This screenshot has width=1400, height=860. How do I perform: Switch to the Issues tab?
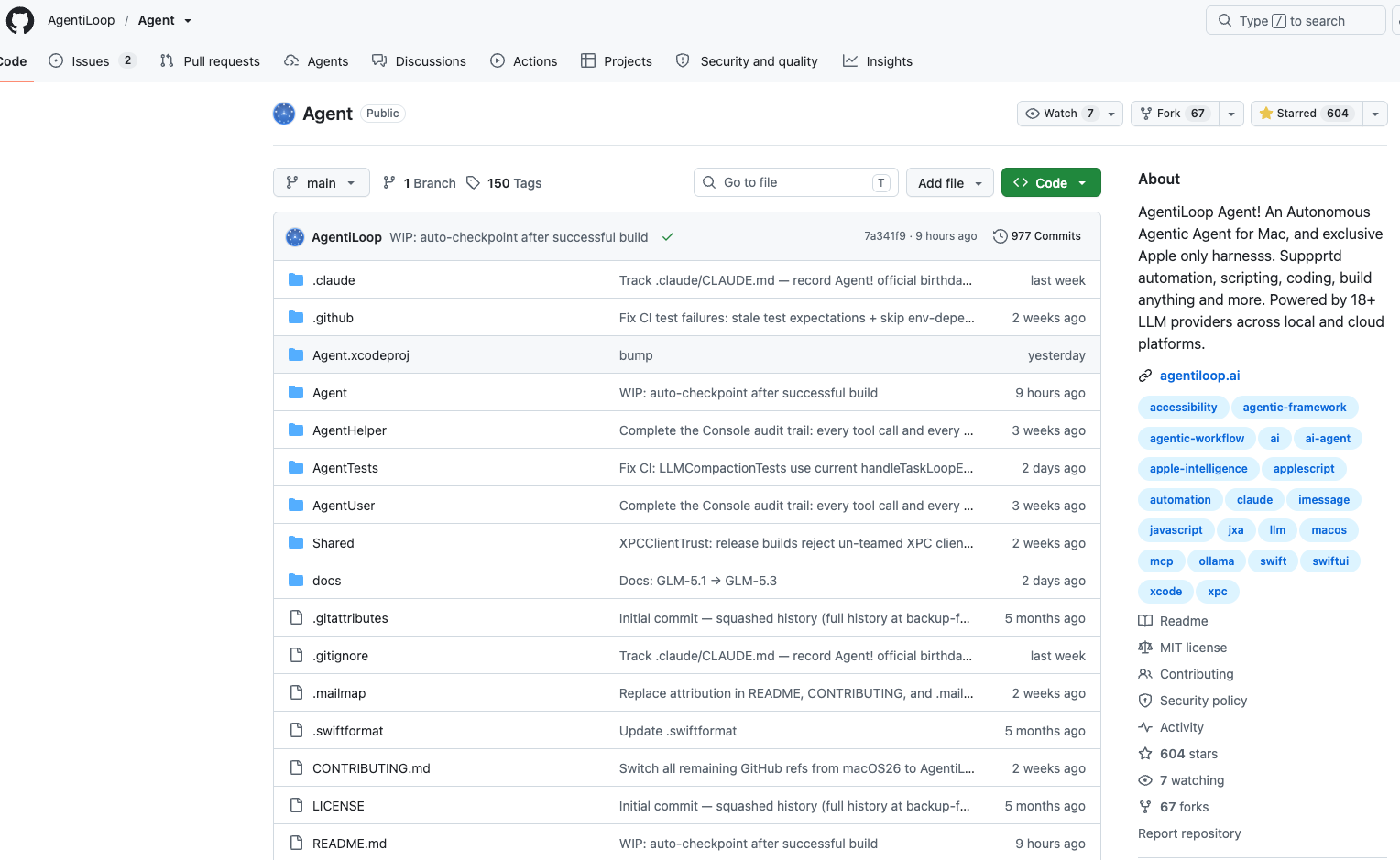(92, 61)
